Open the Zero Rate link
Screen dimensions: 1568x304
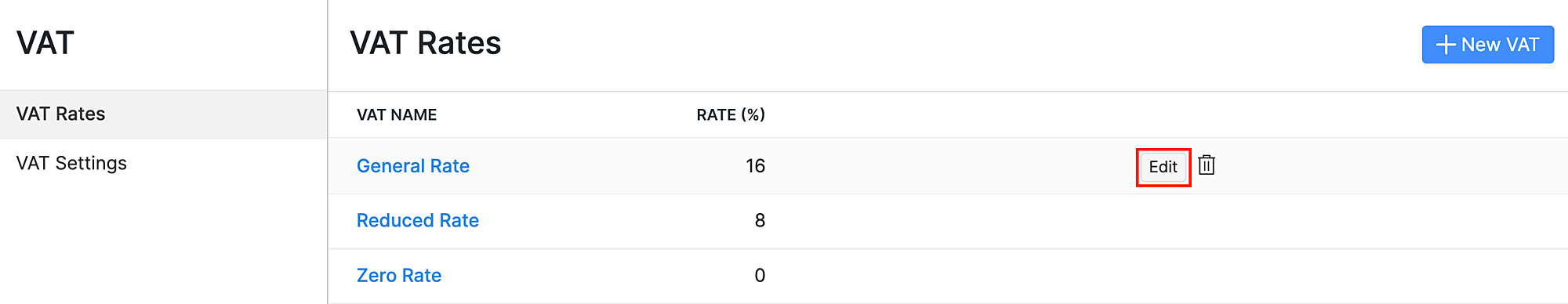tap(399, 276)
